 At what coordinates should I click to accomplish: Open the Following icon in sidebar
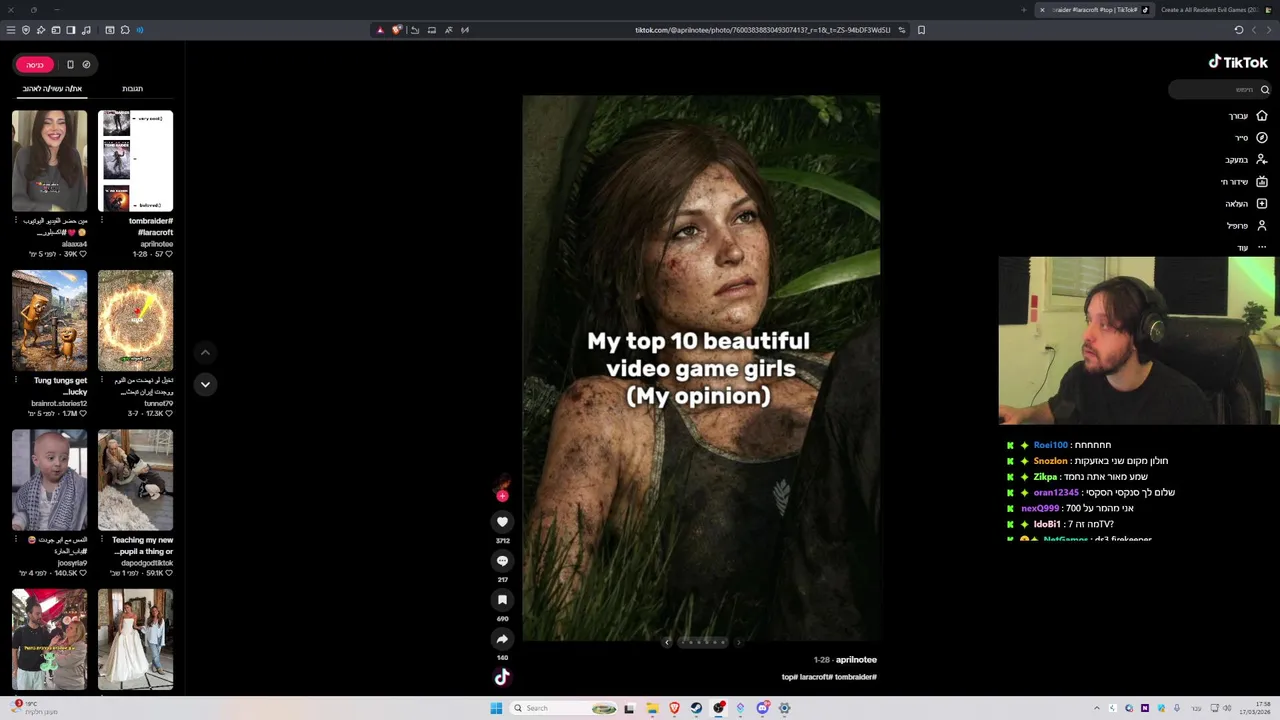(x=1261, y=160)
